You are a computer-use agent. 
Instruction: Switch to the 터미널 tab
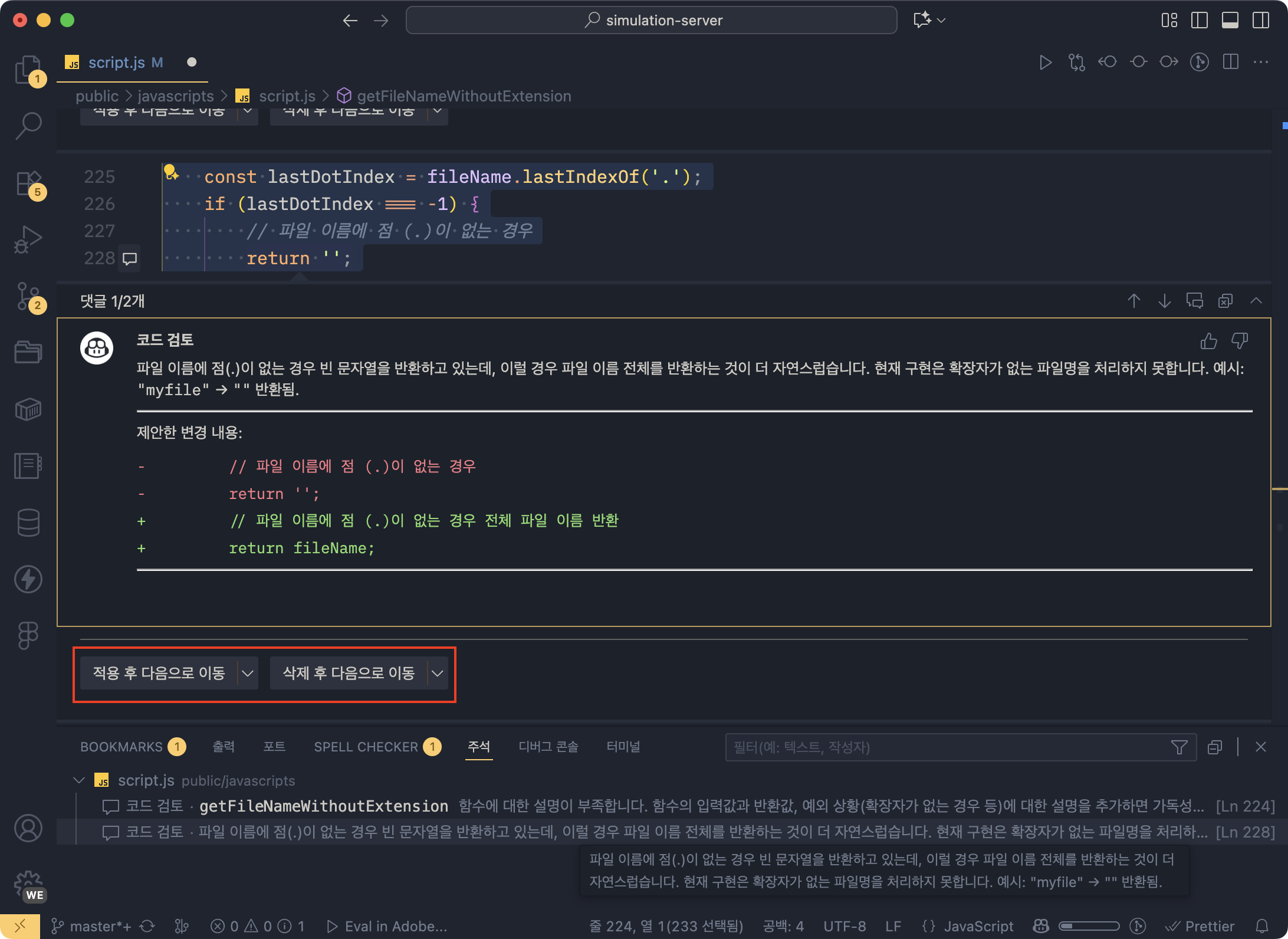tap(623, 746)
